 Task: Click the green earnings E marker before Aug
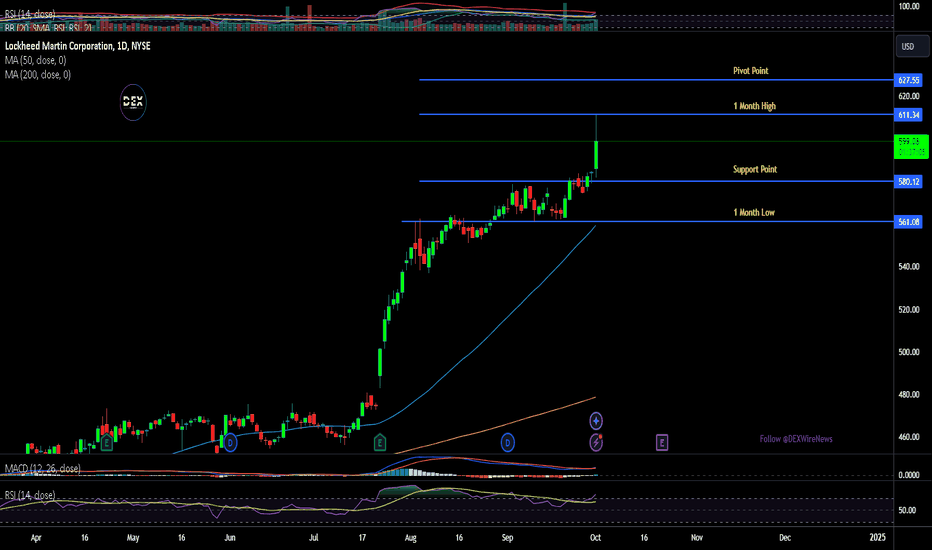pos(379,442)
